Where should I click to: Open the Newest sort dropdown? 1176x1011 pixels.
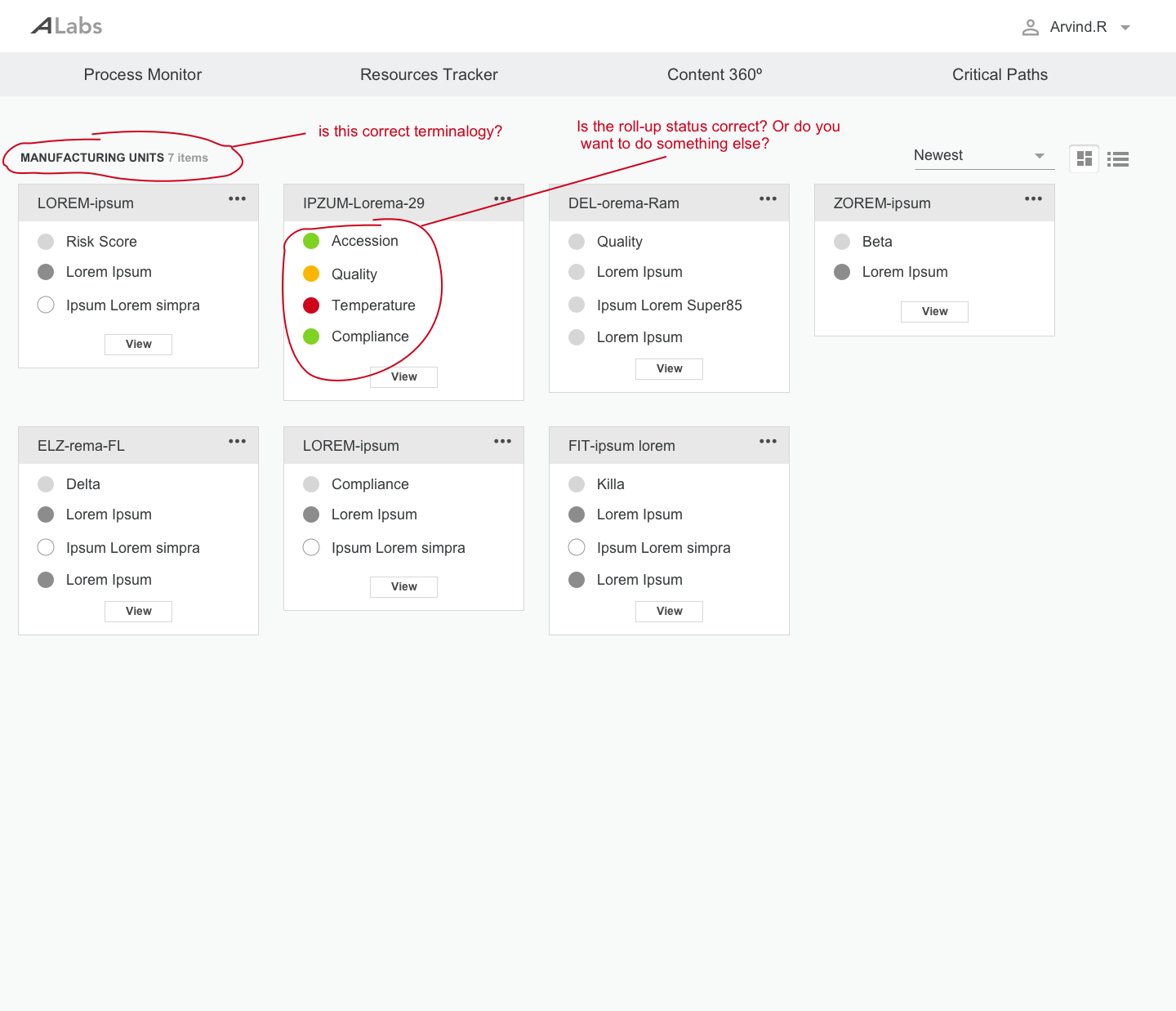(983, 155)
